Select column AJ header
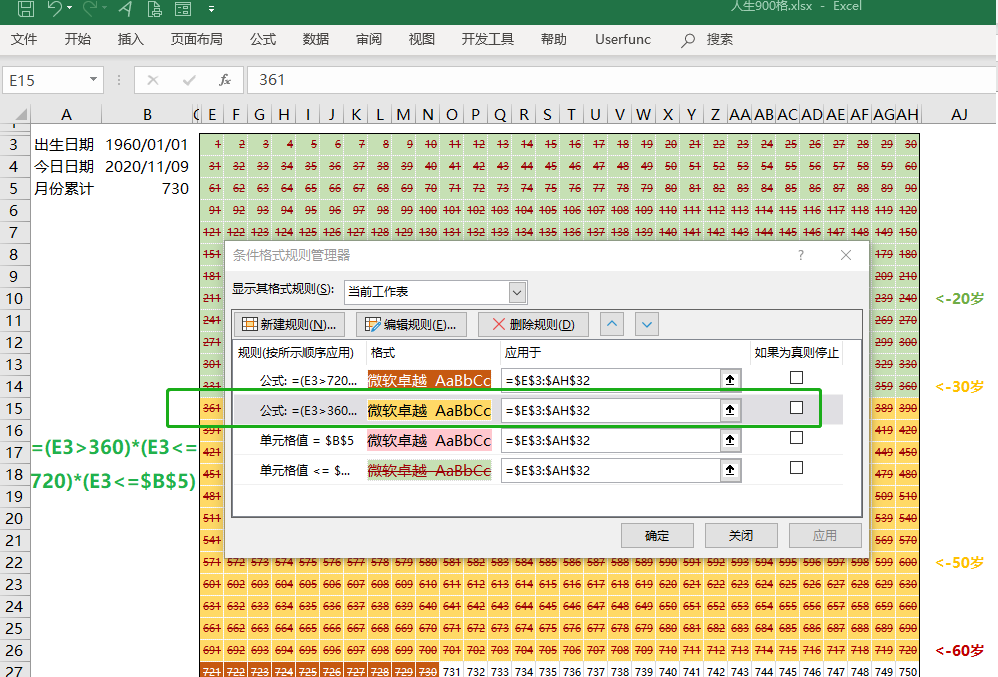The image size is (998, 677). point(959,115)
